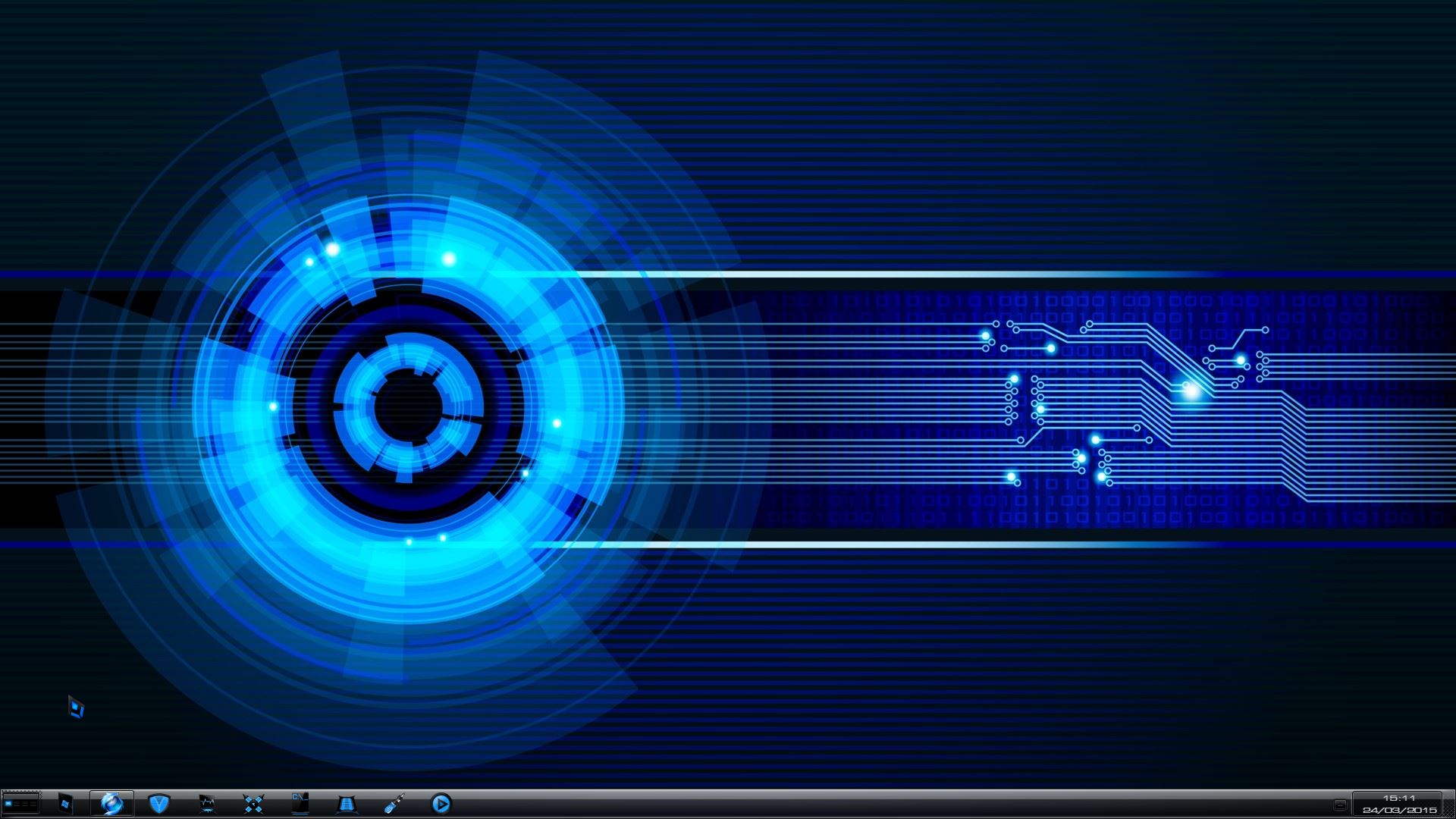This screenshot has width=1456, height=819.
Task: Switch to the first virtual desktop cell
Action: [x=8, y=803]
